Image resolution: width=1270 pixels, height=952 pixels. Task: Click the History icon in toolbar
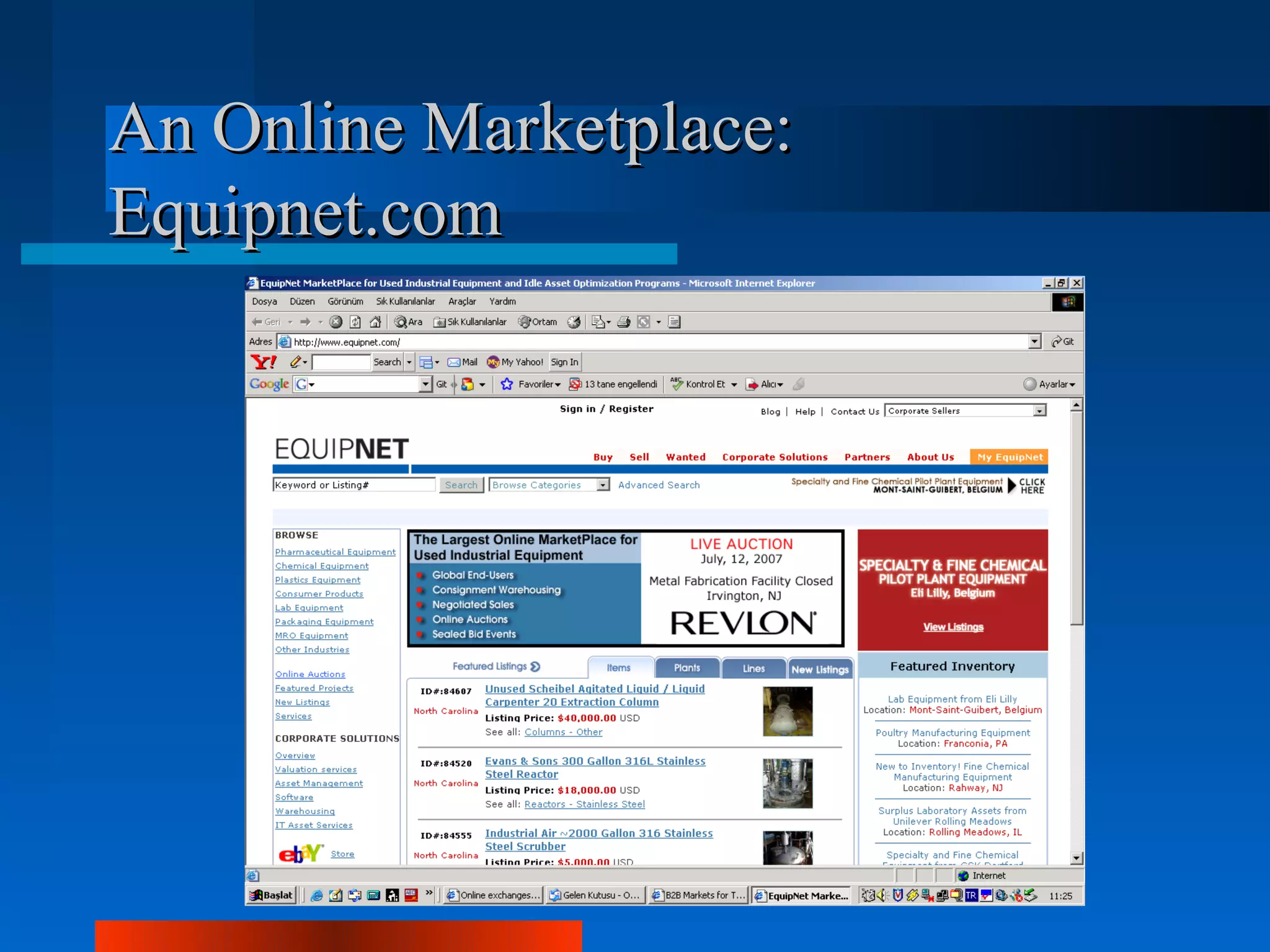(574, 322)
